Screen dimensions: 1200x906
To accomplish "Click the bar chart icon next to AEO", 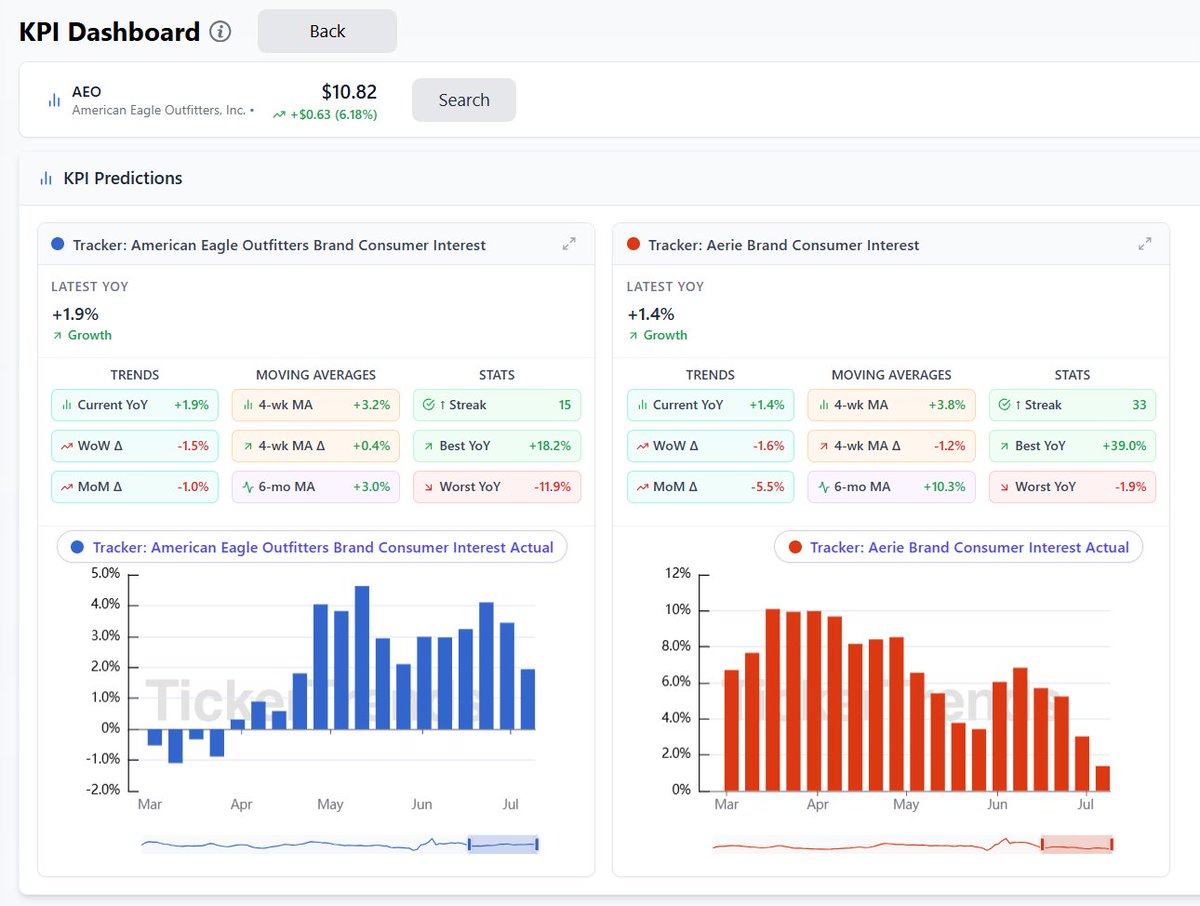I will point(54,100).
